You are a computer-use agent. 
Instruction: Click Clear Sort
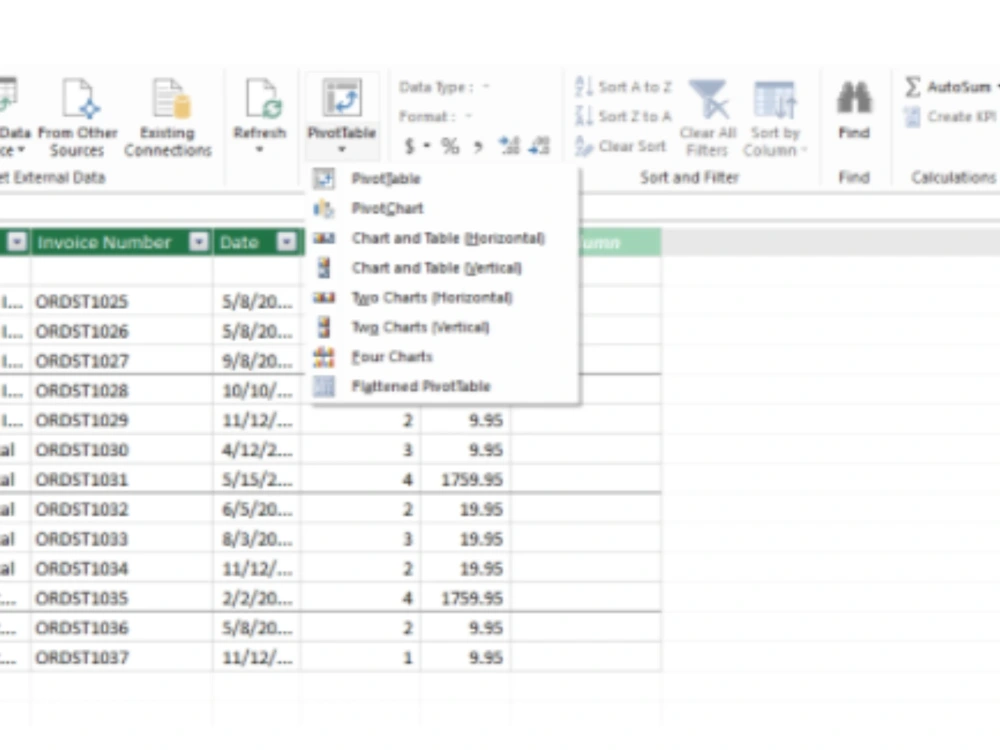pyautogui.click(x=620, y=146)
